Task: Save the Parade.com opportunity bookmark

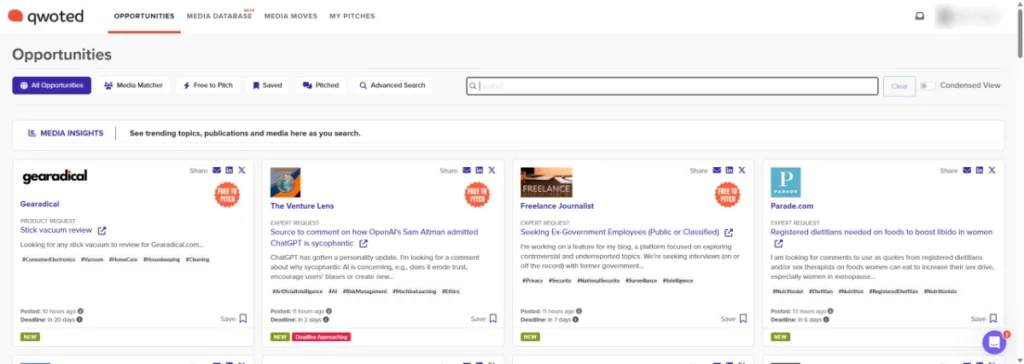Action: pyautogui.click(x=993, y=319)
